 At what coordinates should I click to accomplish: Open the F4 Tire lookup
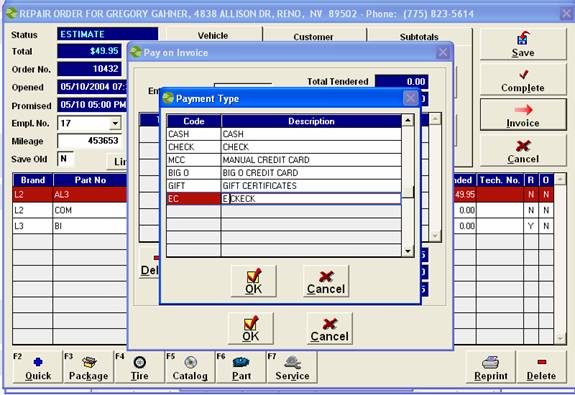pyautogui.click(x=139, y=367)
